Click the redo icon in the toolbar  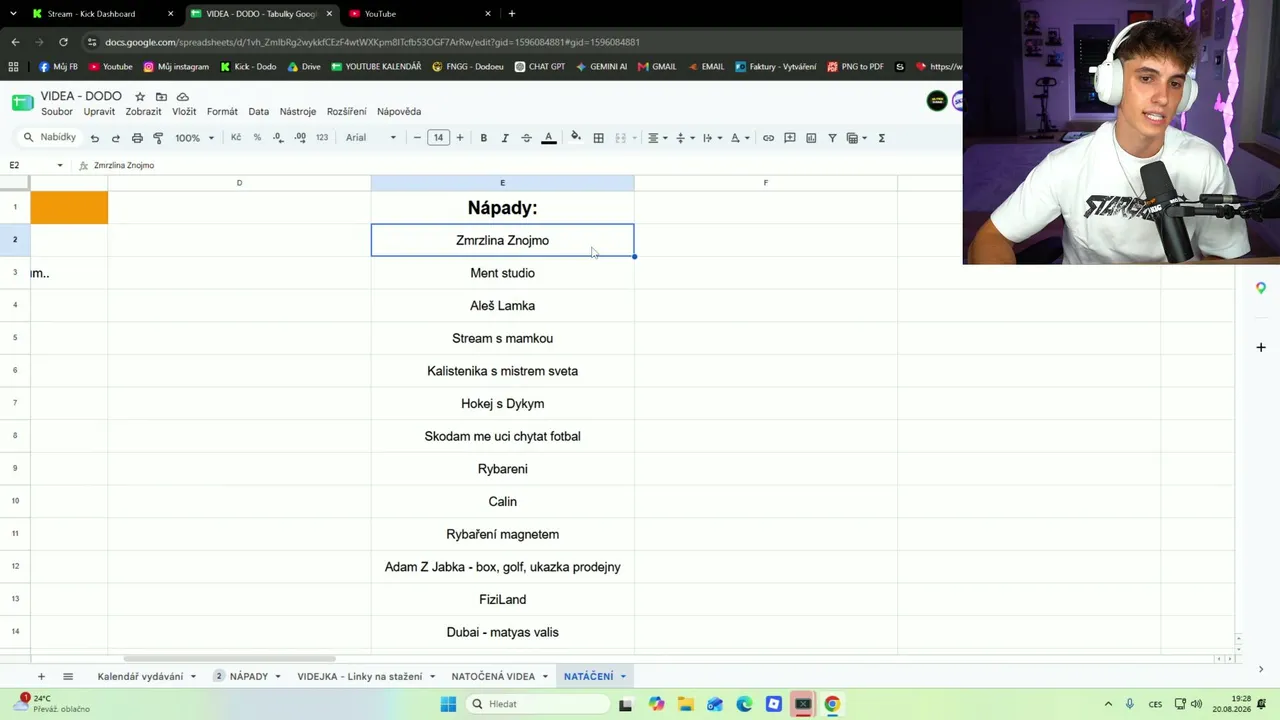[116, 138]
